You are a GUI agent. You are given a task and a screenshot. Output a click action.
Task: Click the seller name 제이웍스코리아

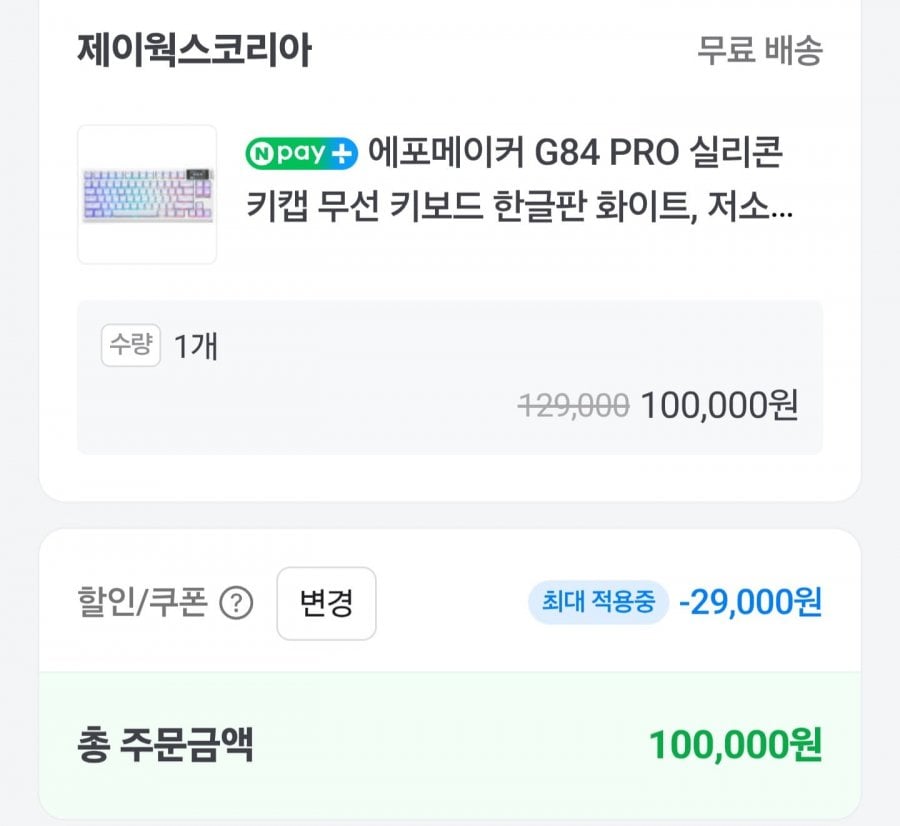194,50
